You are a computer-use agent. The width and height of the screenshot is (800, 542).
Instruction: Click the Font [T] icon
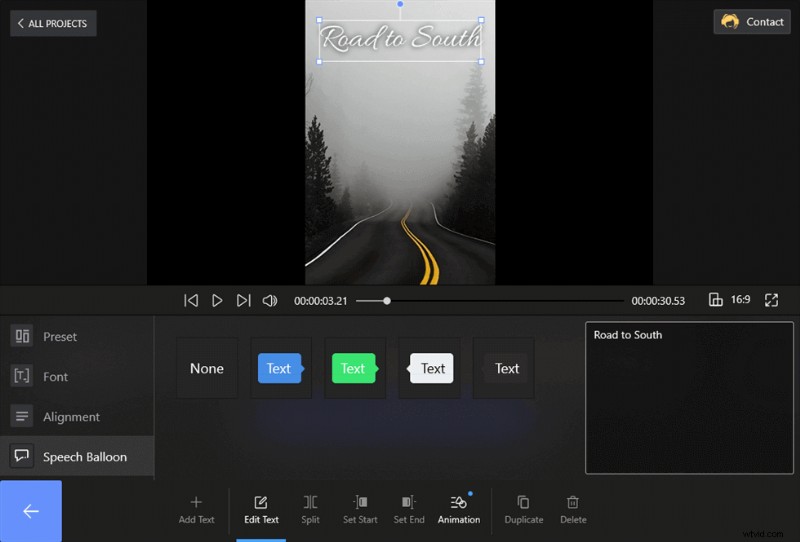point(22,376)
